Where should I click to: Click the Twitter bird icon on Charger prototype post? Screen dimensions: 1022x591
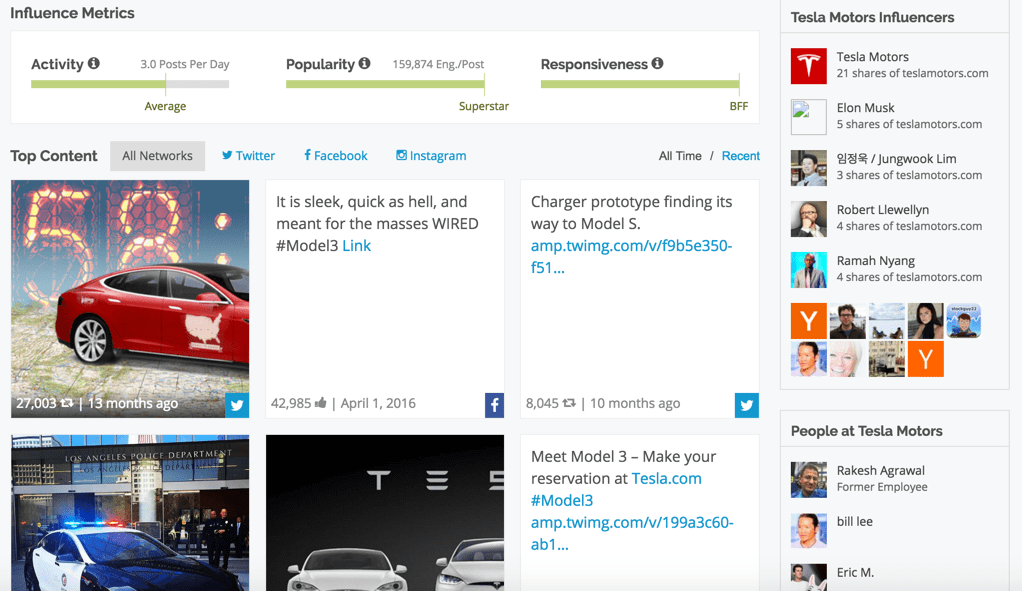point(746,405)
